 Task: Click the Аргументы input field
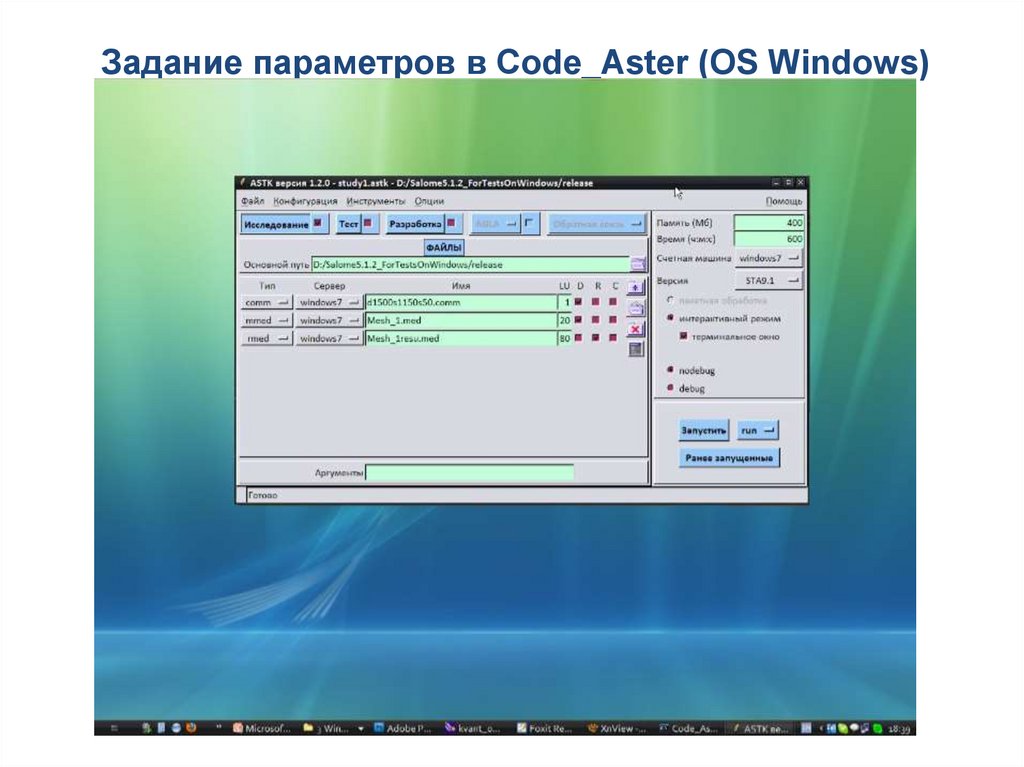point(470,472)
